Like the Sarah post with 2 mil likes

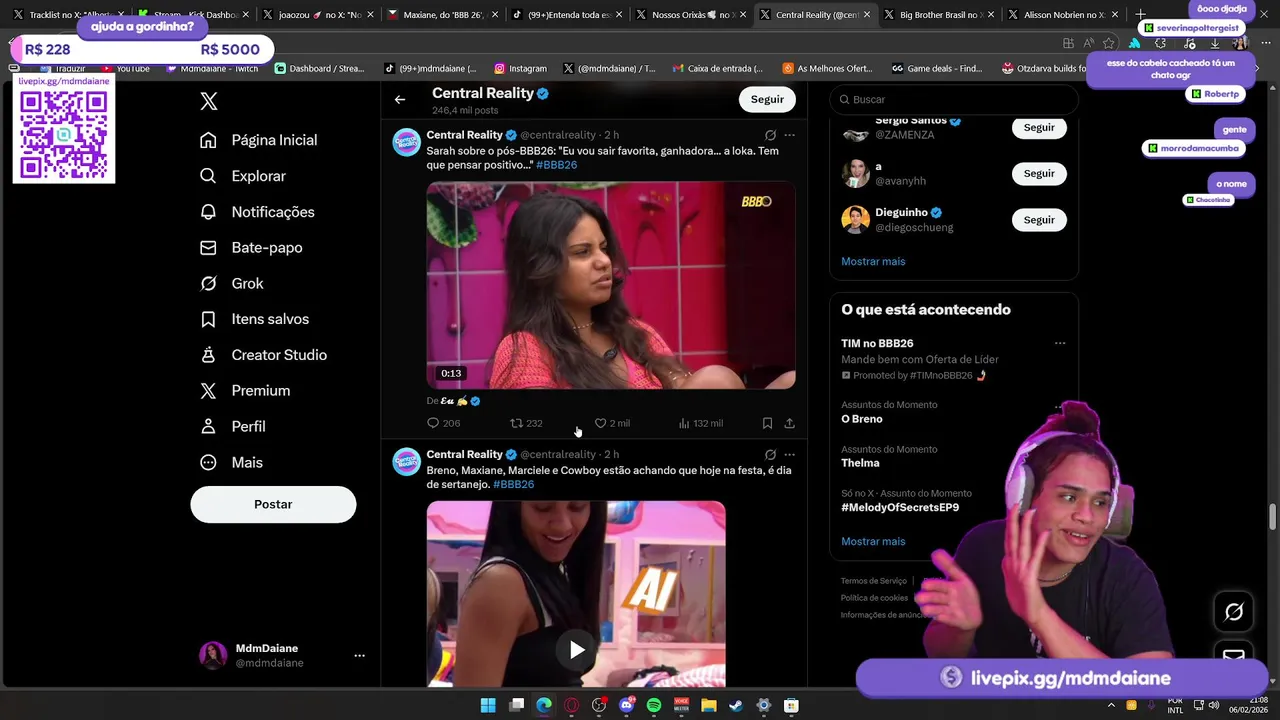(611, 423)
